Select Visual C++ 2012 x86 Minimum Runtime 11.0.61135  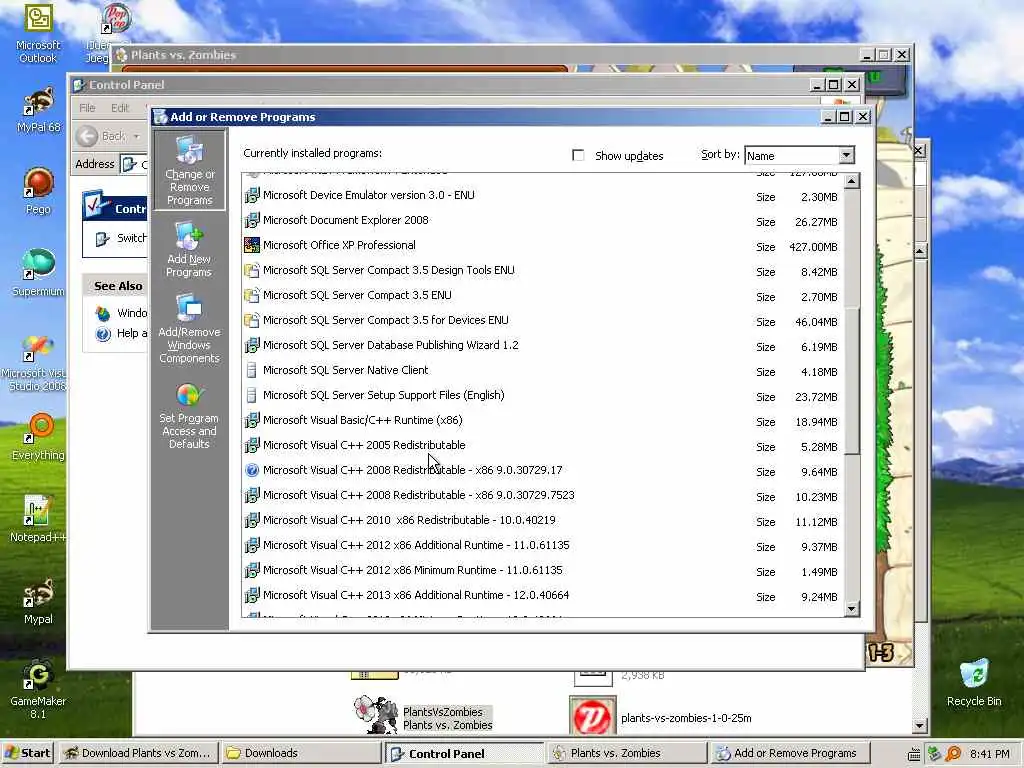click(542, 570)
